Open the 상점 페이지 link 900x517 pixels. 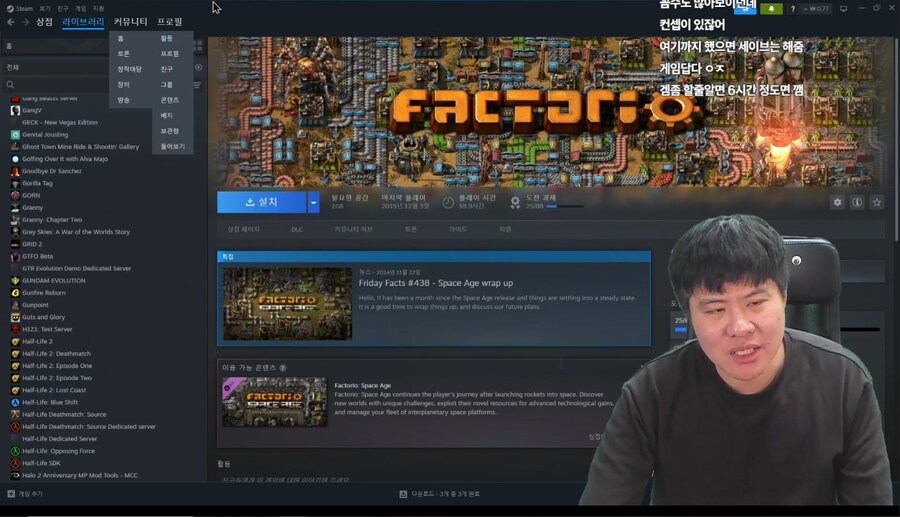click(243, 229)
